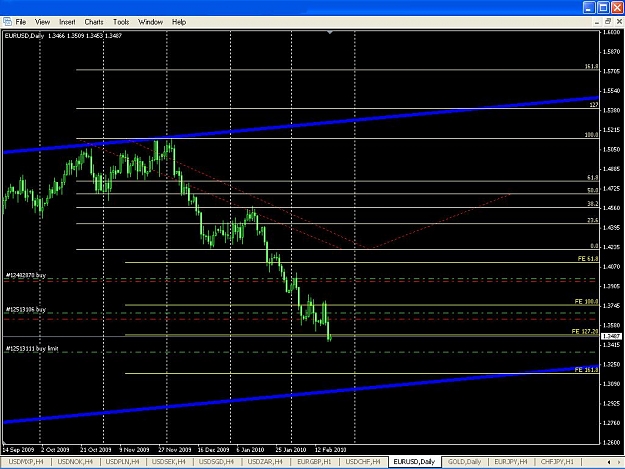Open the Help menu
The width and height of the screenshot is (625, 469).
179,22
